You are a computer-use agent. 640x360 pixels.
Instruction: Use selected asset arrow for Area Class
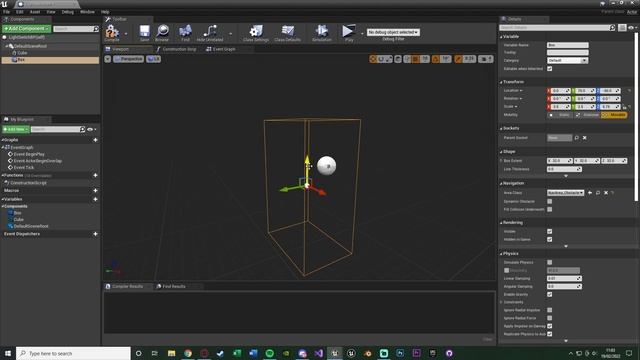point(590,193)
